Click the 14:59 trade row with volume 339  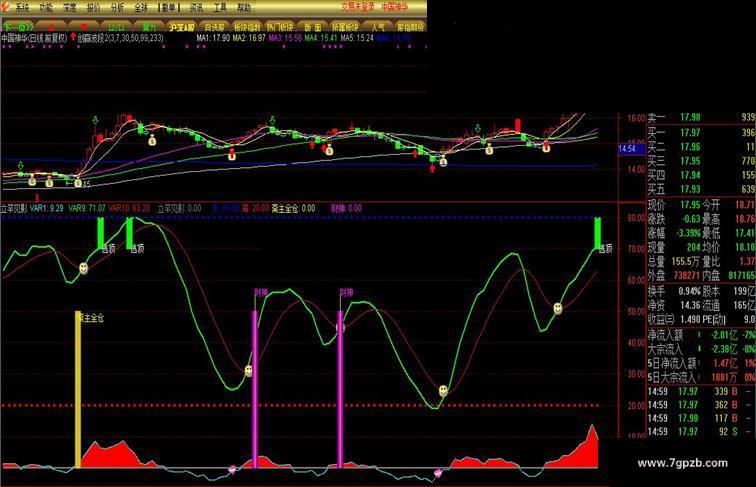(x=701, y=391)
